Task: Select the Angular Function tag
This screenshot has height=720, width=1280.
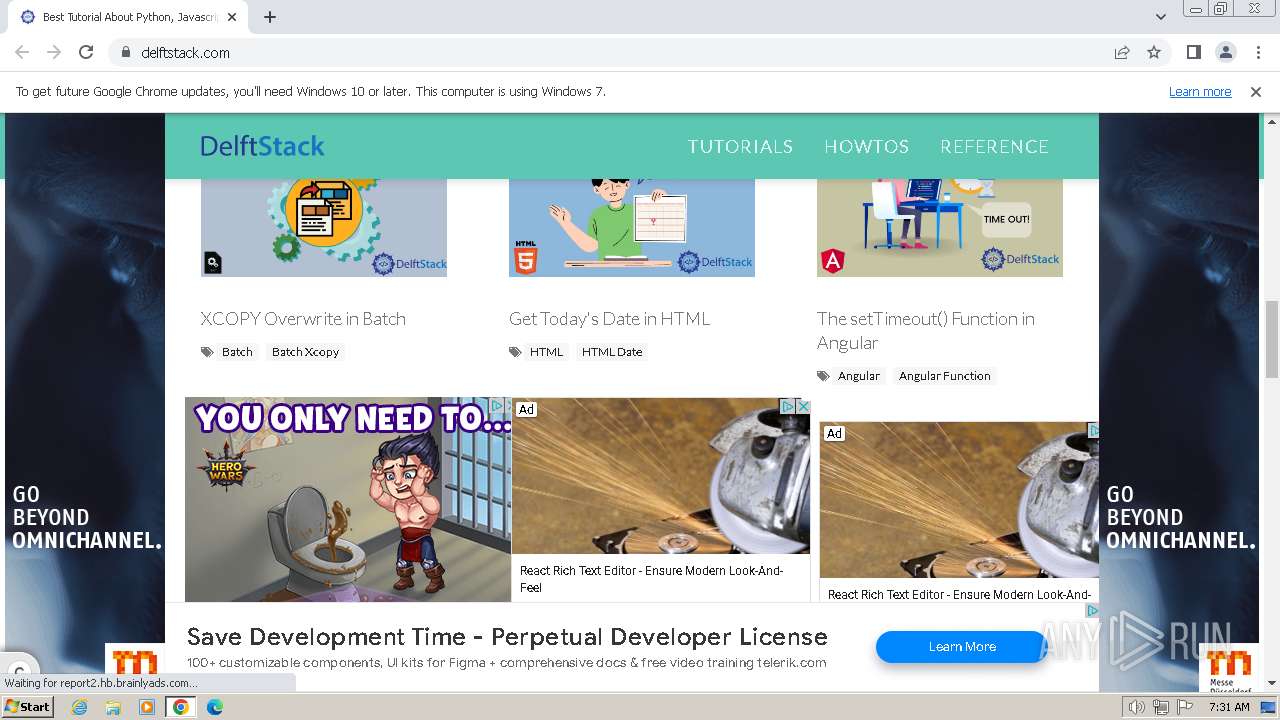Action: (x=944, y=376)
